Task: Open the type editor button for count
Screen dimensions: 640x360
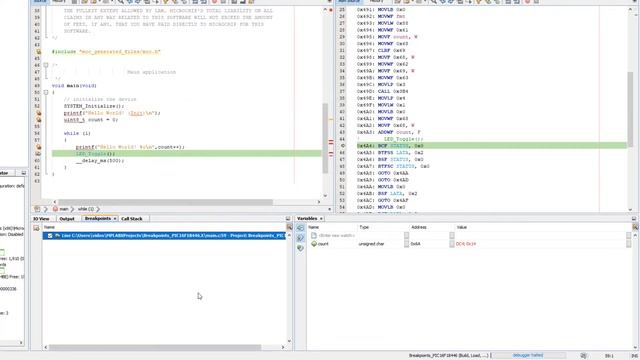Action: pos(406,244)
